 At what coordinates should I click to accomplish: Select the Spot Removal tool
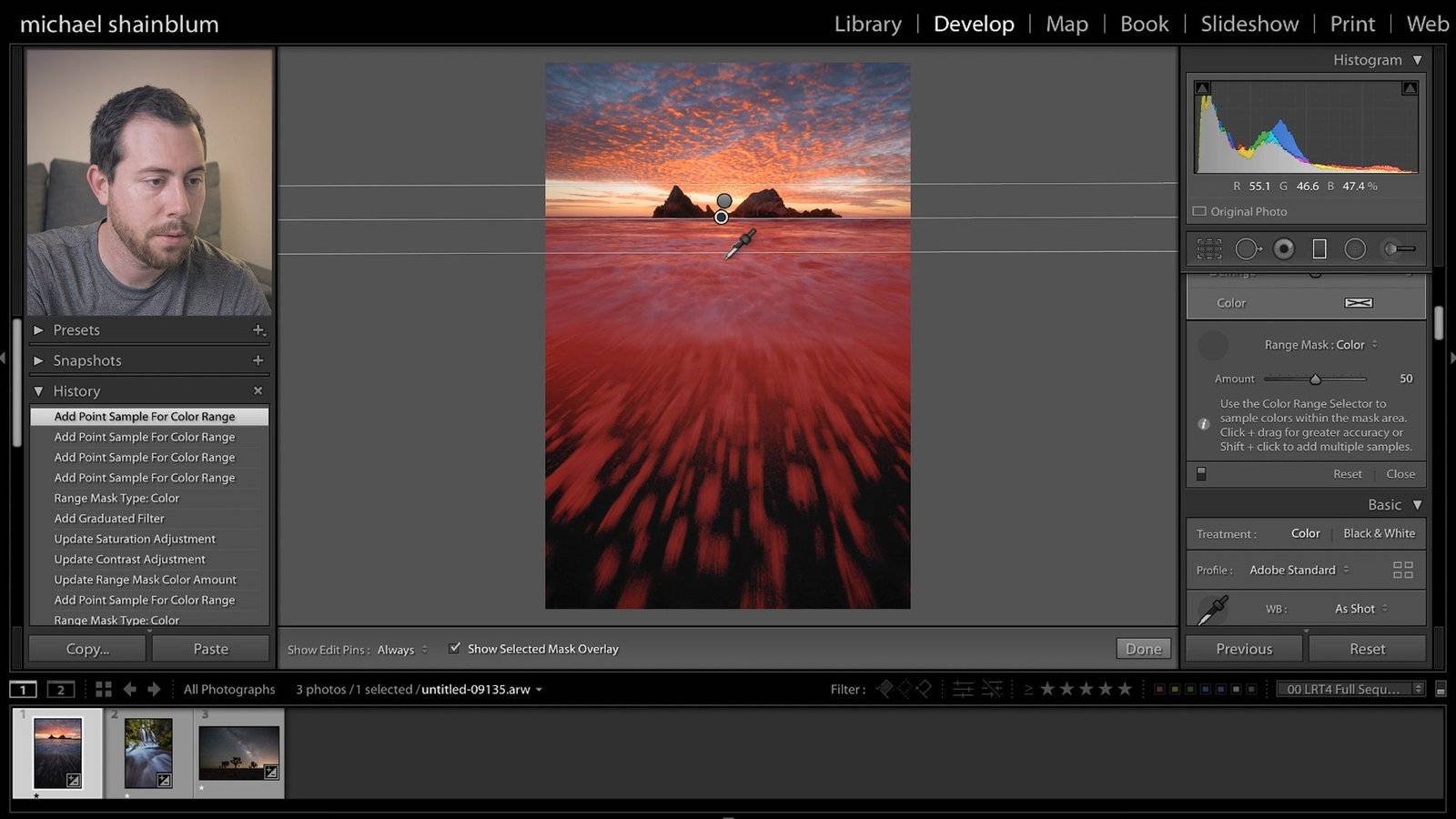(x=1247, y=248)
